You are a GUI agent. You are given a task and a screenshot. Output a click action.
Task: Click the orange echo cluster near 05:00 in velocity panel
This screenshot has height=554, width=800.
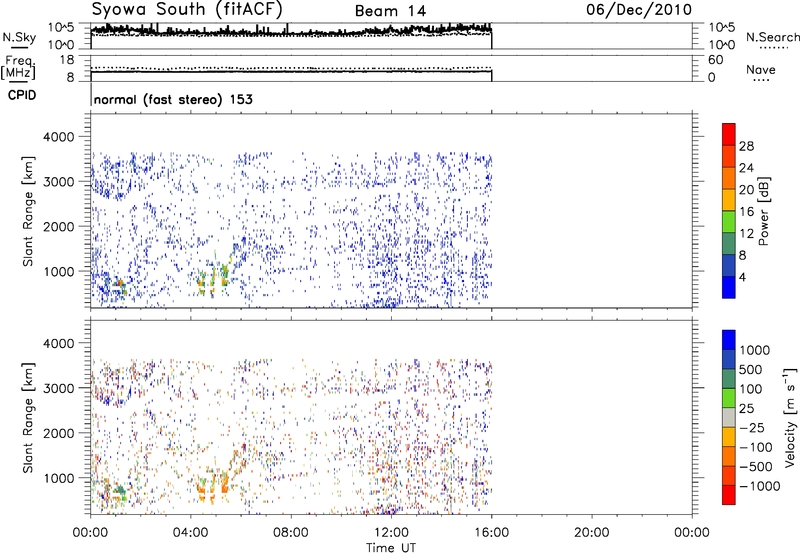213,487
